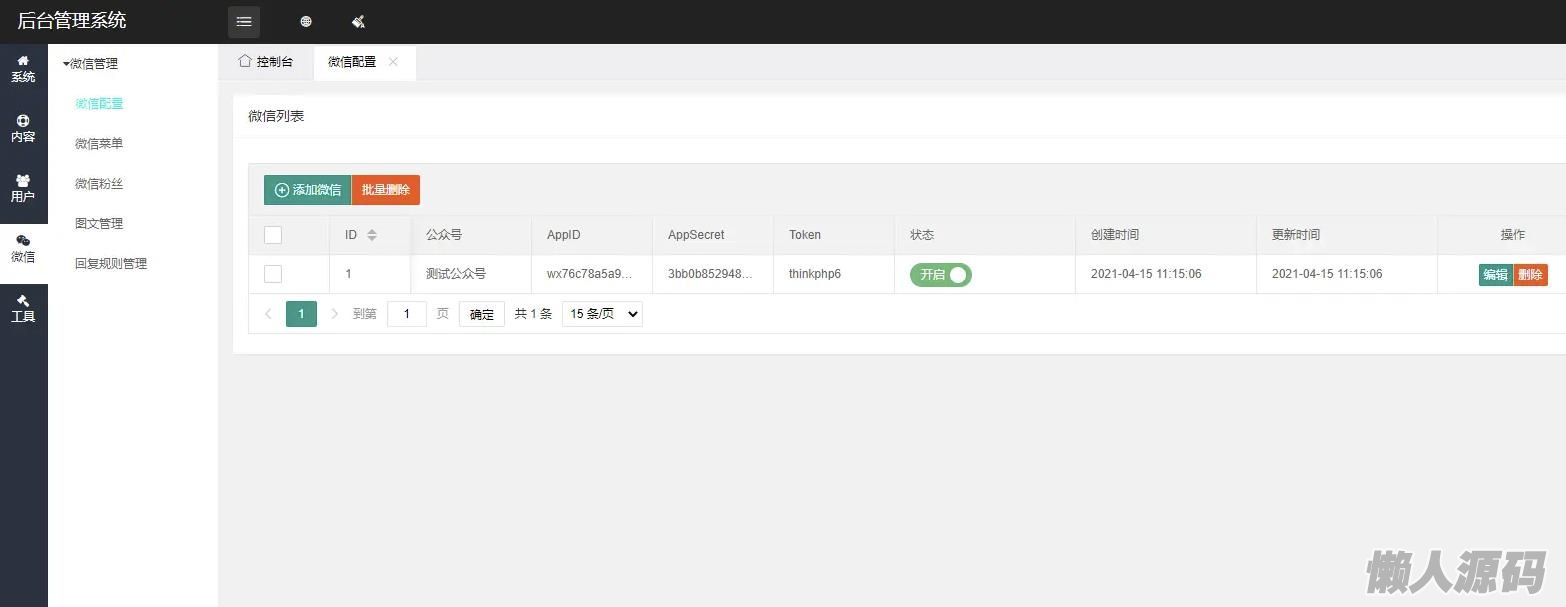Click the 创建时间 column header
Viewport: 1566px width, 607px height.
pos(1115,235)
